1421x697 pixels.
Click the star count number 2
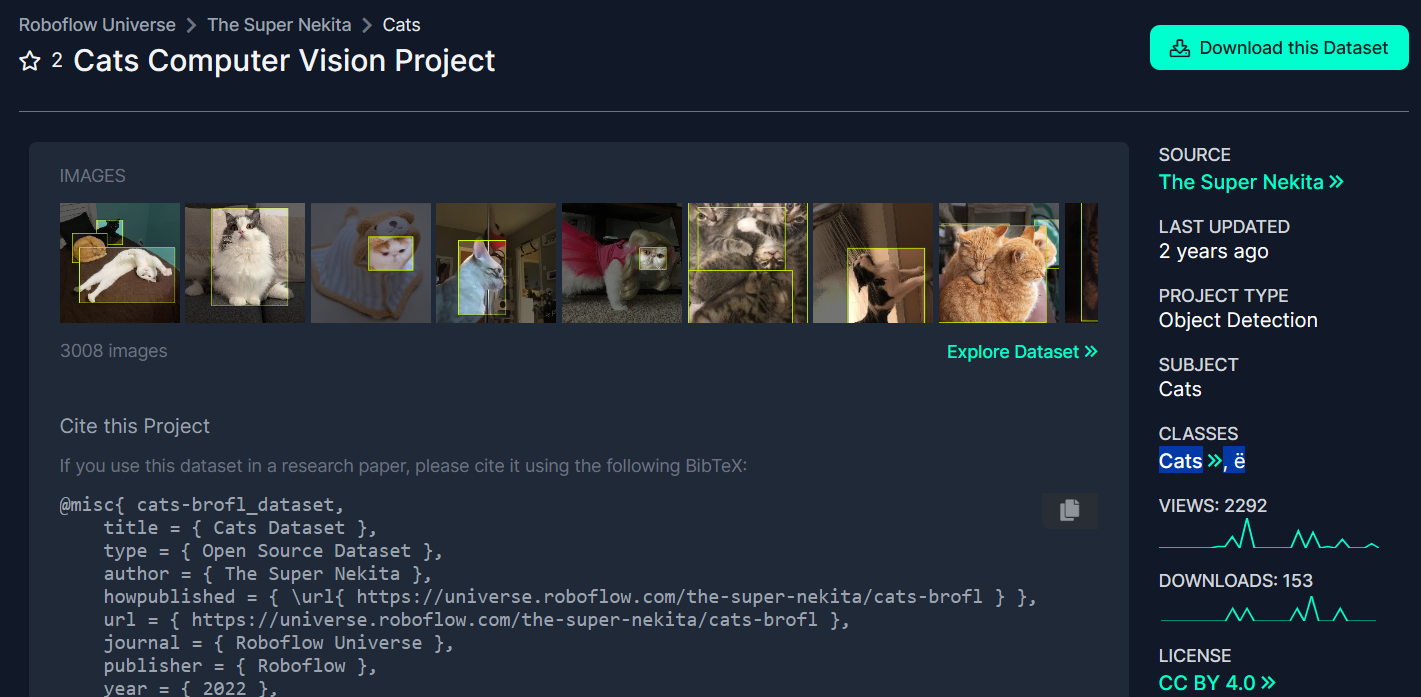57,61
